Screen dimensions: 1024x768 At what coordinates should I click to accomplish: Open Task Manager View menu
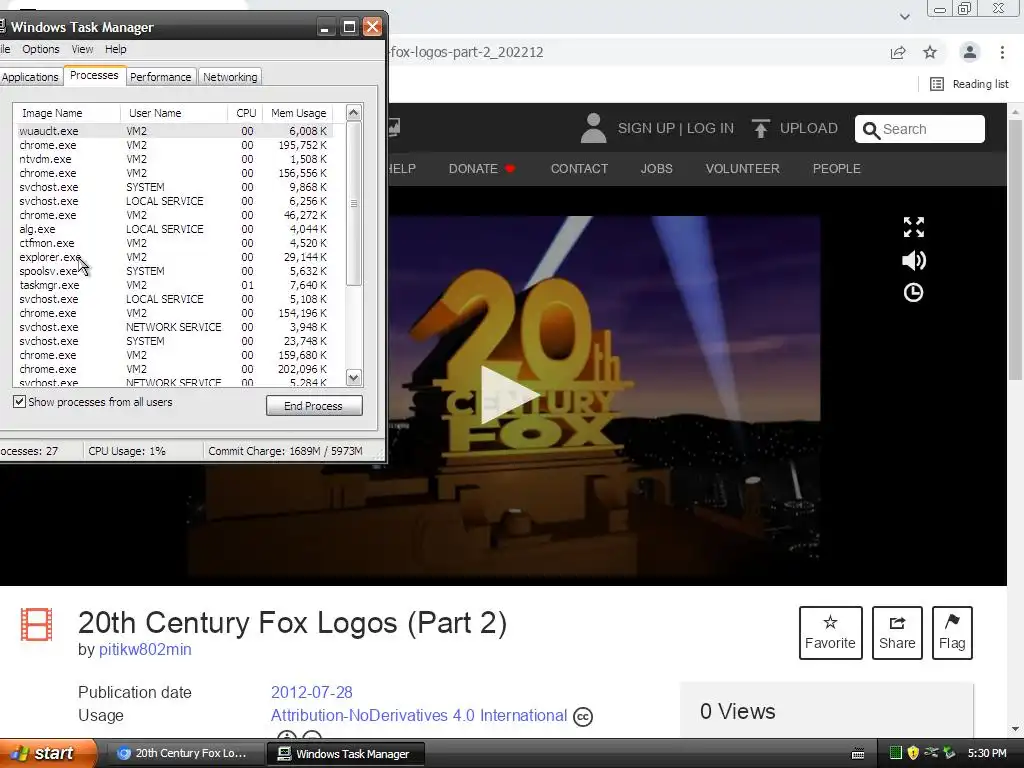coord(82,49)
